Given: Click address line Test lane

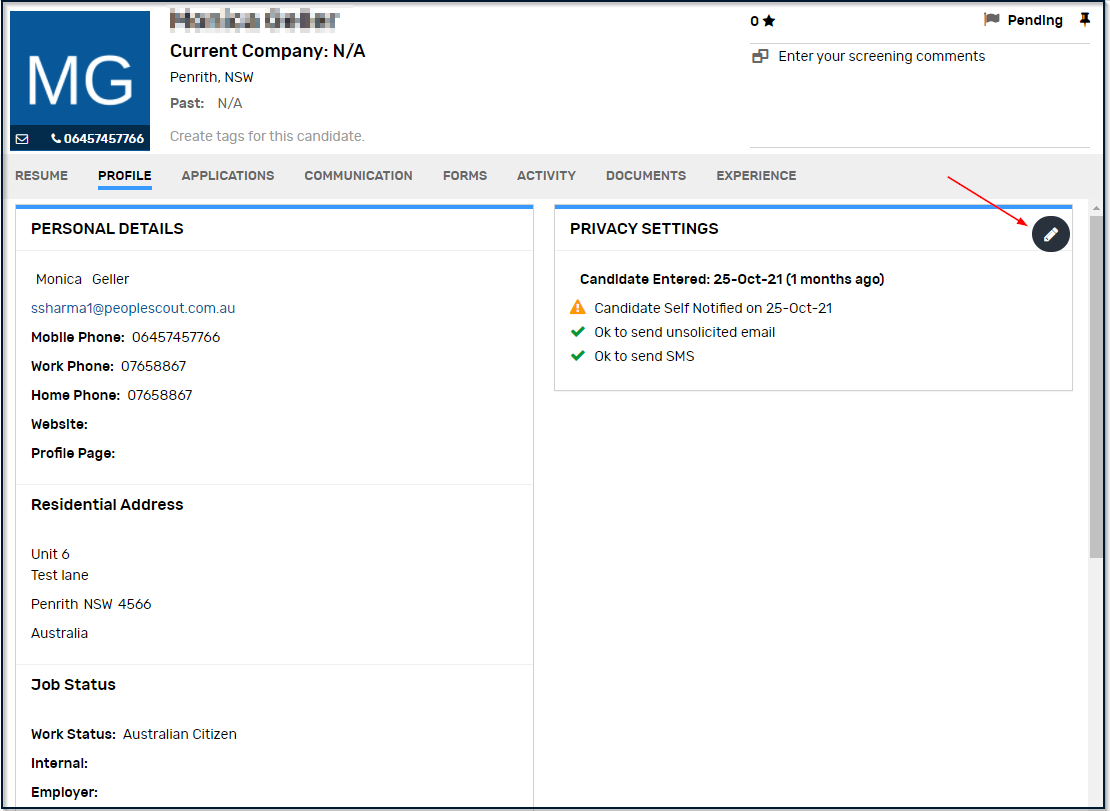Looking at the screenshot, I should tap(59, 575).
